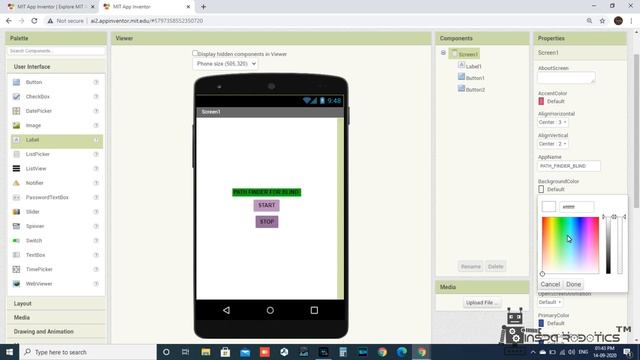Reload the browser page

point(34,21)
